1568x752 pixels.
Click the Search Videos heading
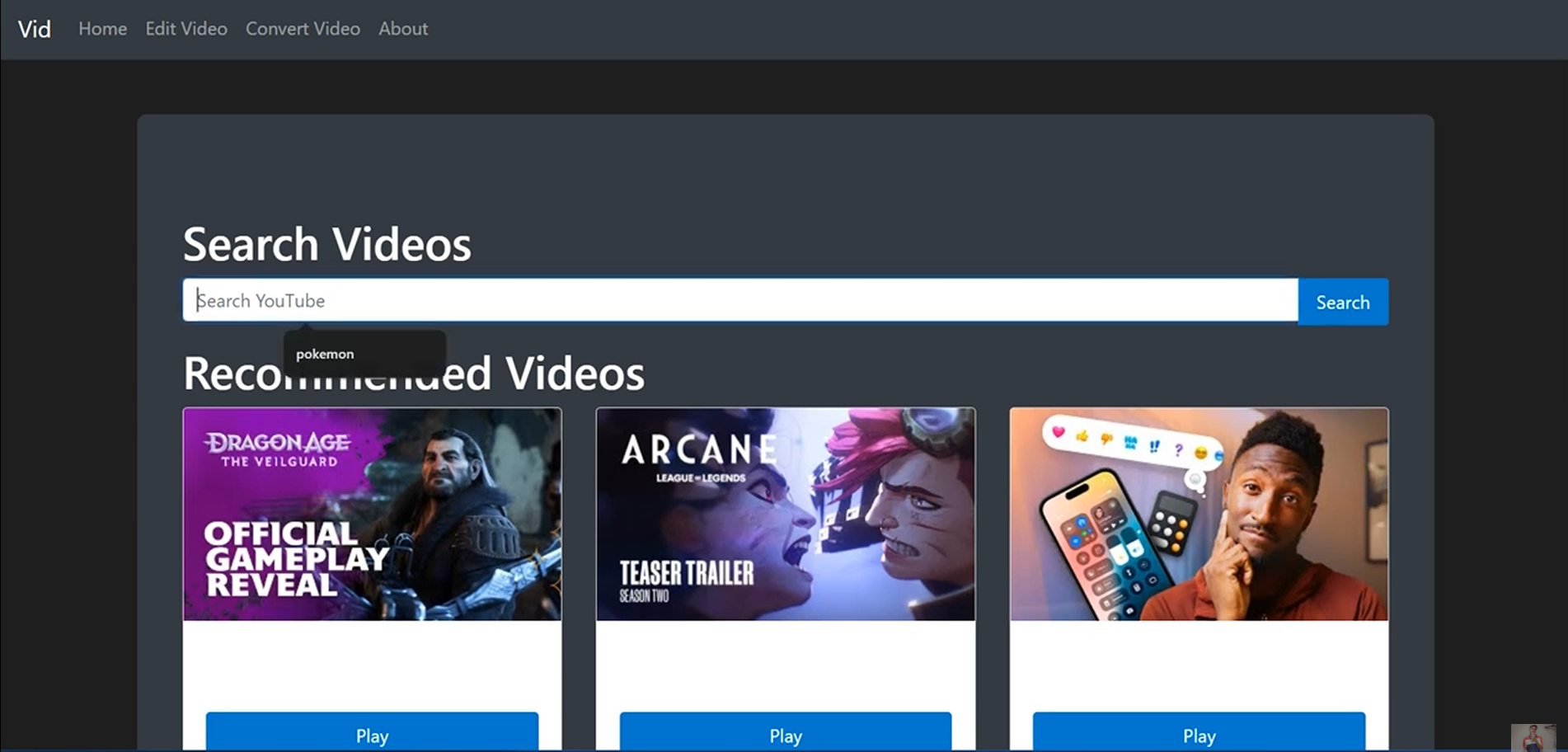327,245
